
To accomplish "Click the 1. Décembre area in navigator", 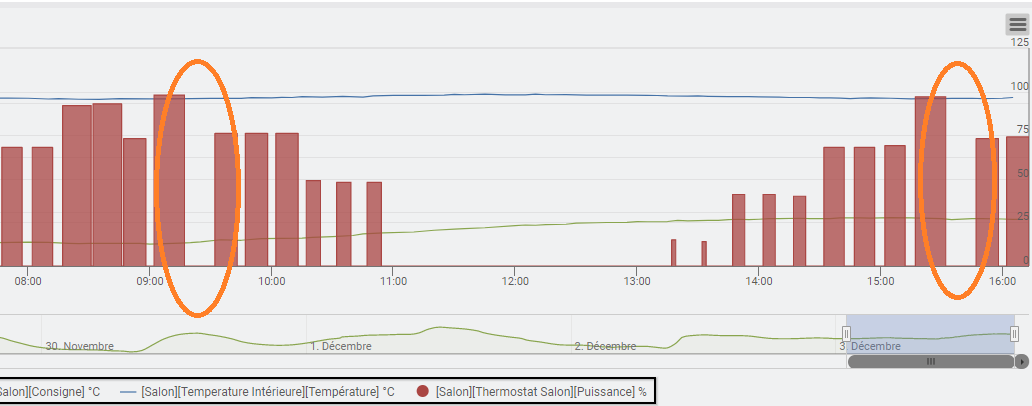I will [x=341, y=346].
